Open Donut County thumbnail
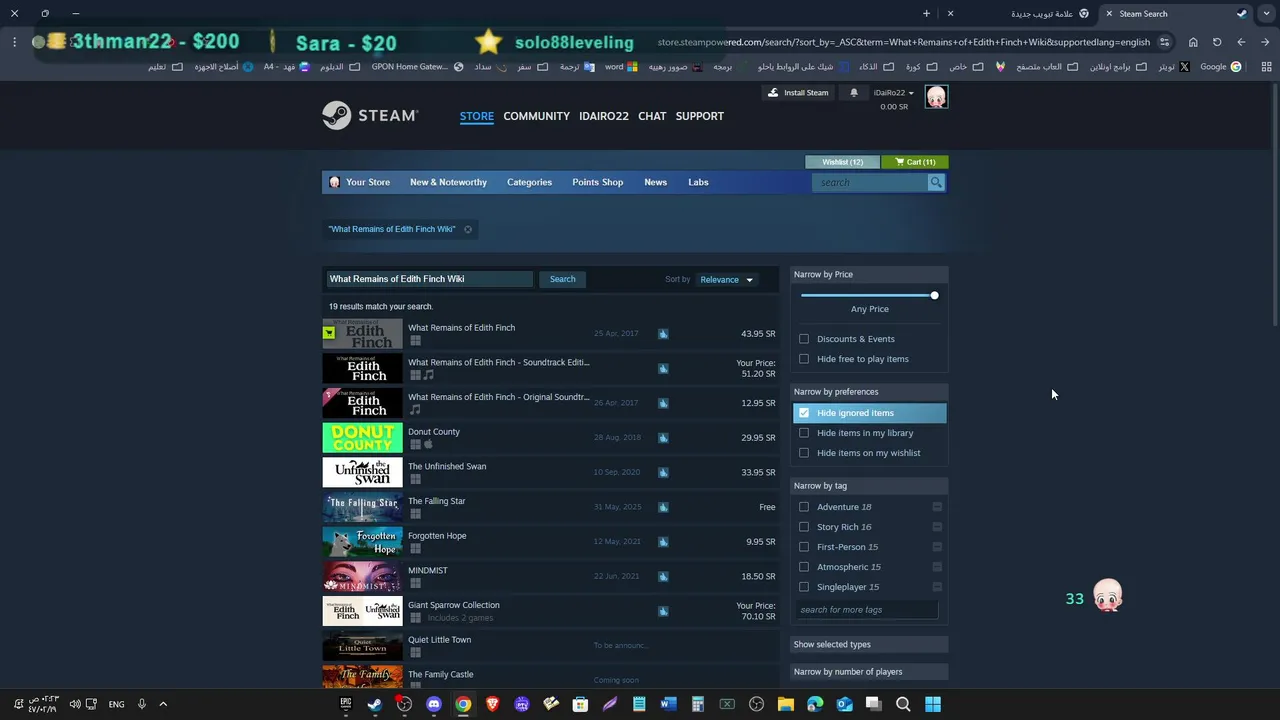This screenshot has width=1280, height=720. point(362,438)
